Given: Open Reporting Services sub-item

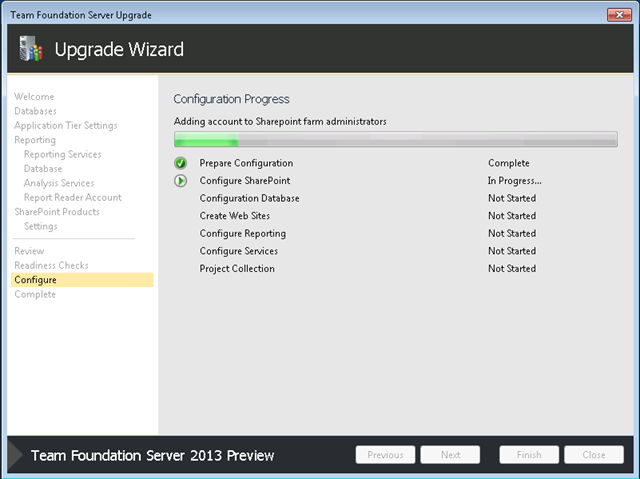Looking at the screenshot, I should pos(62,155).
